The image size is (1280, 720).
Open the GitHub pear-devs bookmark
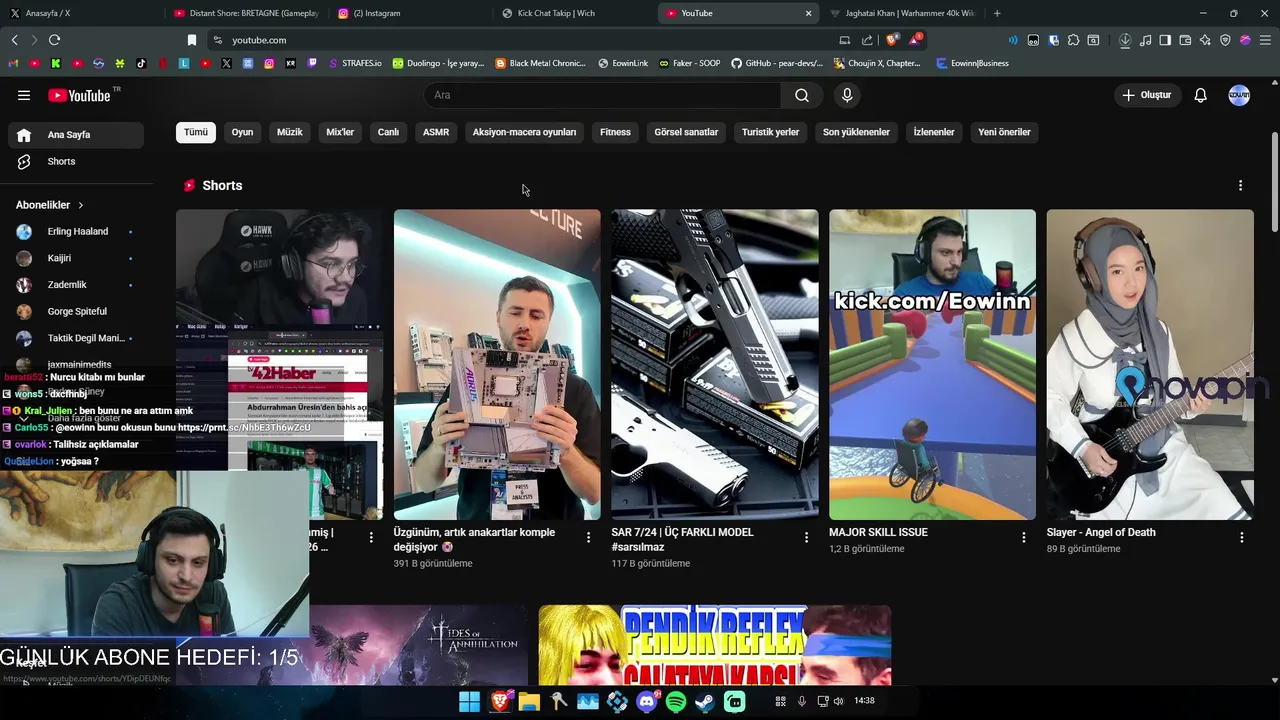coord(776,63)
